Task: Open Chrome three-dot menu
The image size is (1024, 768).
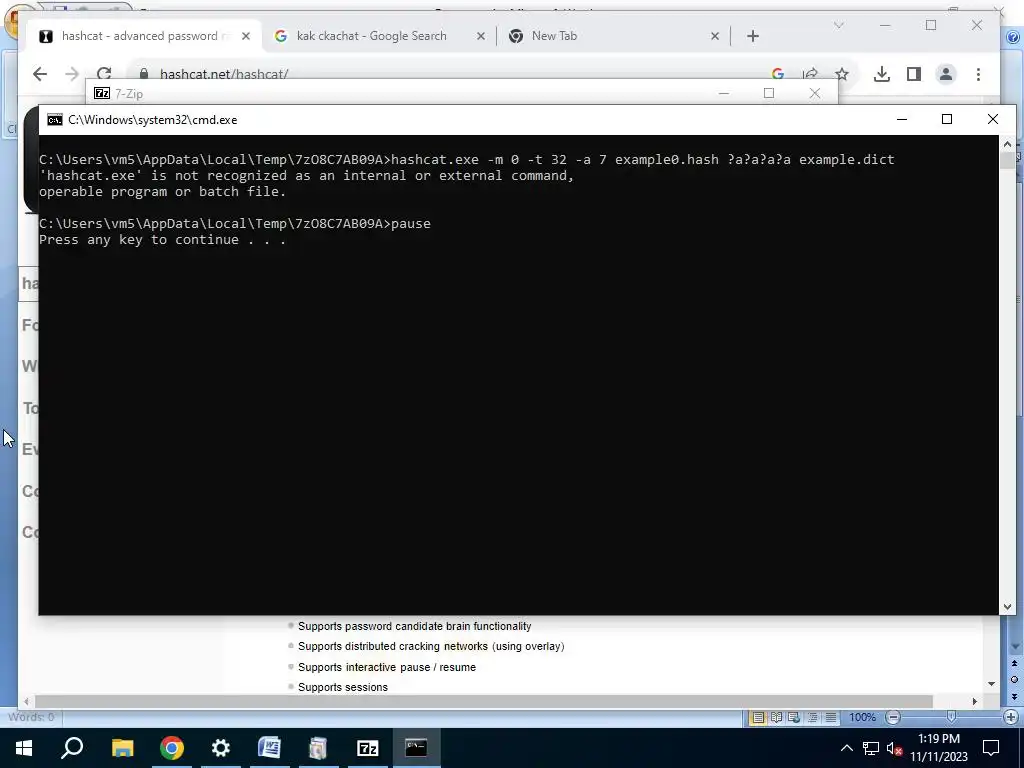Action: tap(978, 74)
